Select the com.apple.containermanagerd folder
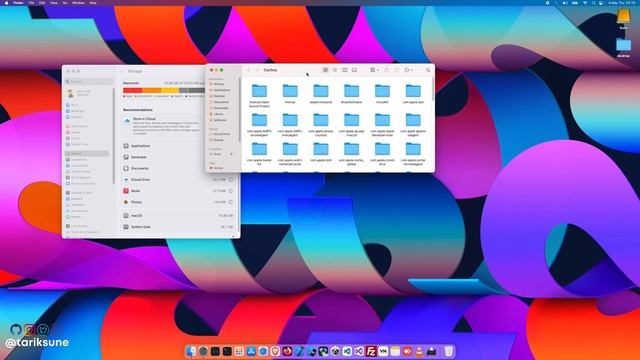 click(413, 153)
